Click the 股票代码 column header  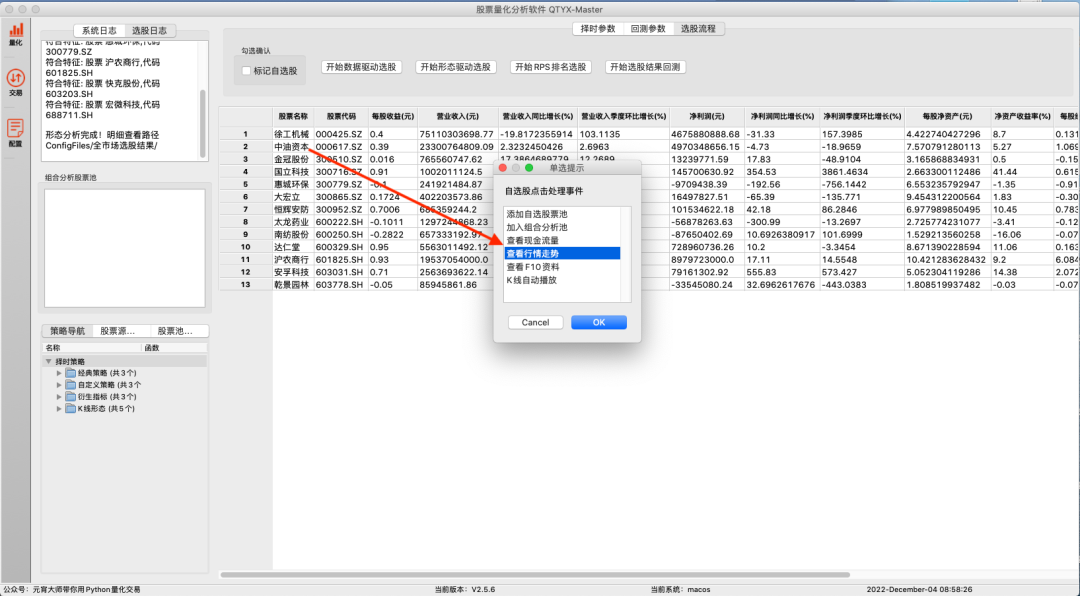point(341,116)
